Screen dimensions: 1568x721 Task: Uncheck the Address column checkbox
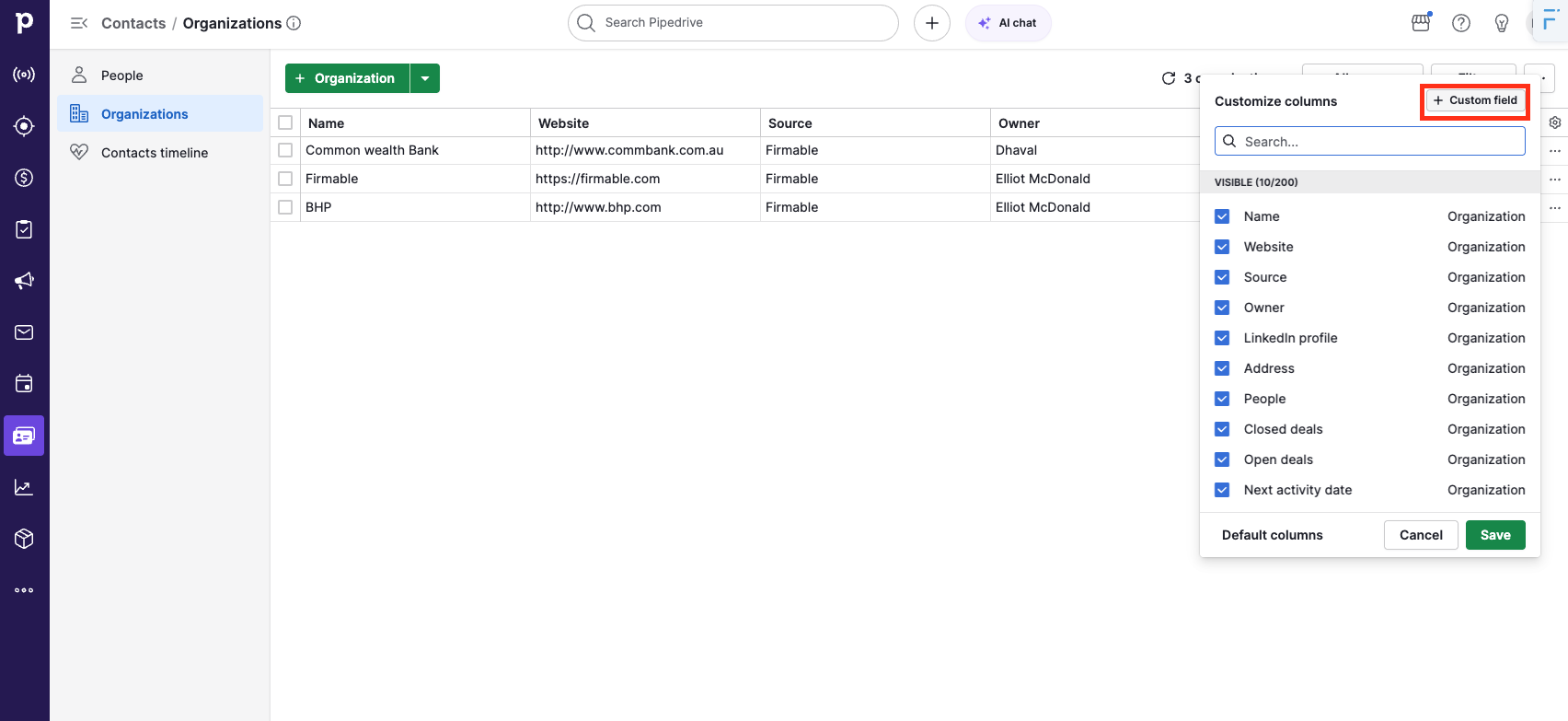click(1222, 368)
